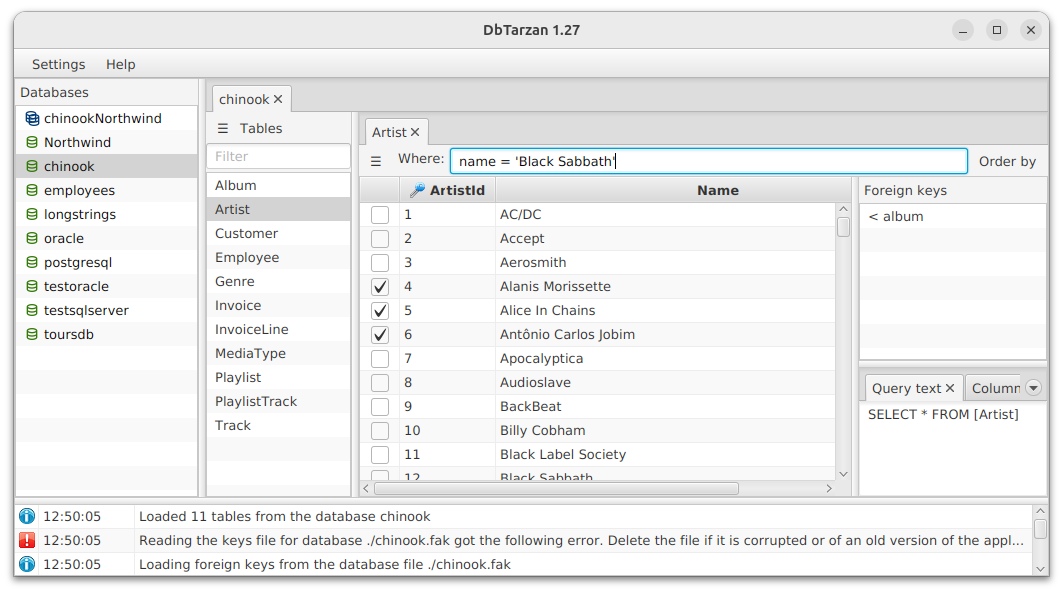This screenshot has height=593, width=1063.
Task: Click the error icon on the keys-file log row
Action: (26, 540)
